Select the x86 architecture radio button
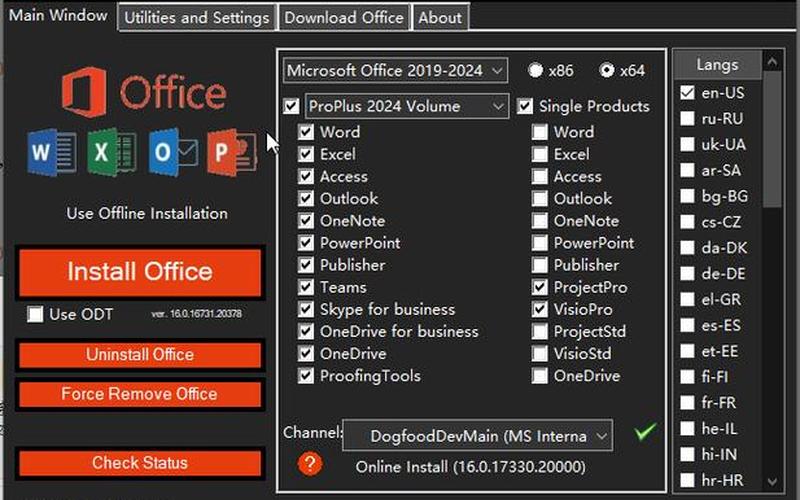The width and height of the screenshot is (800, 500). (x=535, y=70)
